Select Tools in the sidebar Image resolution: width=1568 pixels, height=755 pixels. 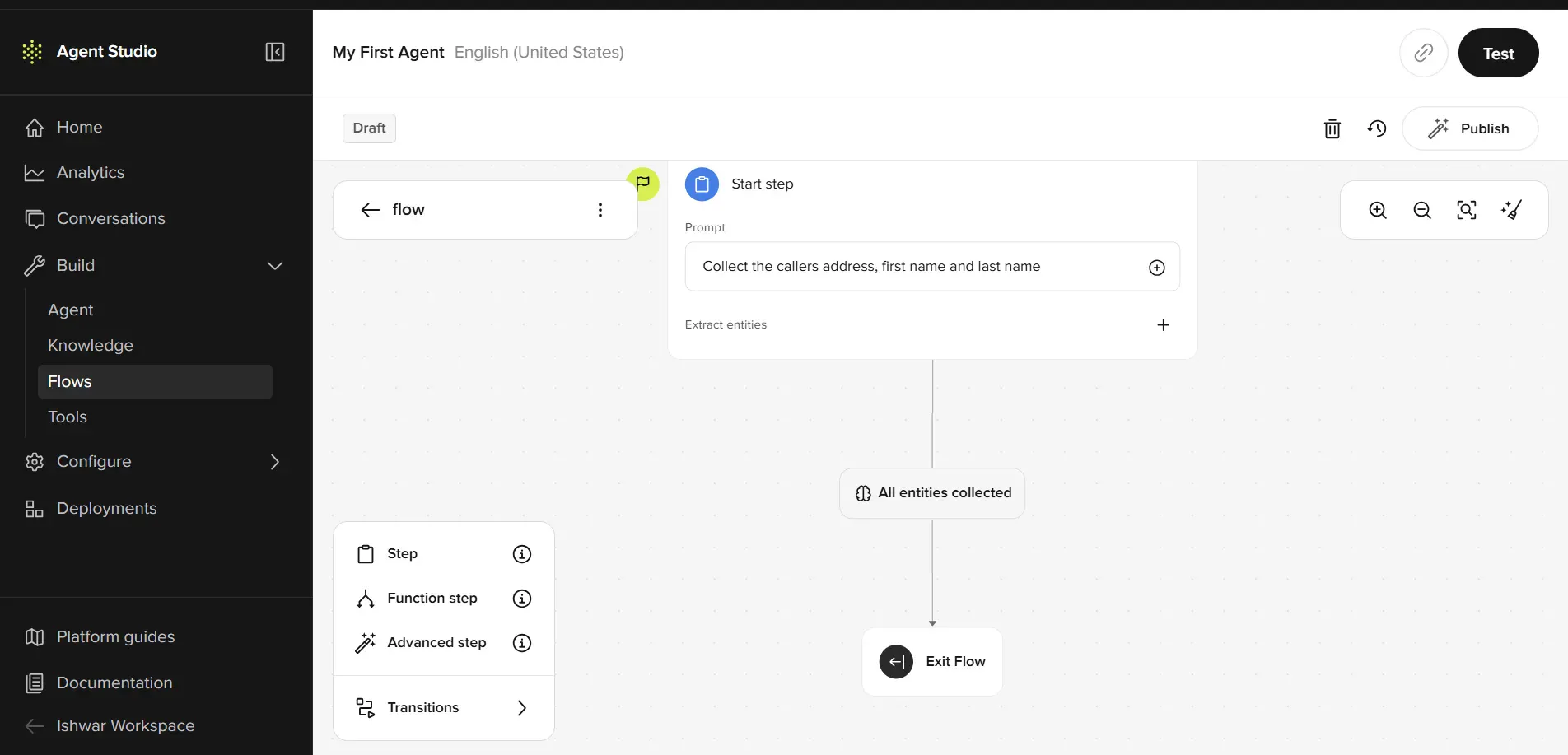68,417
